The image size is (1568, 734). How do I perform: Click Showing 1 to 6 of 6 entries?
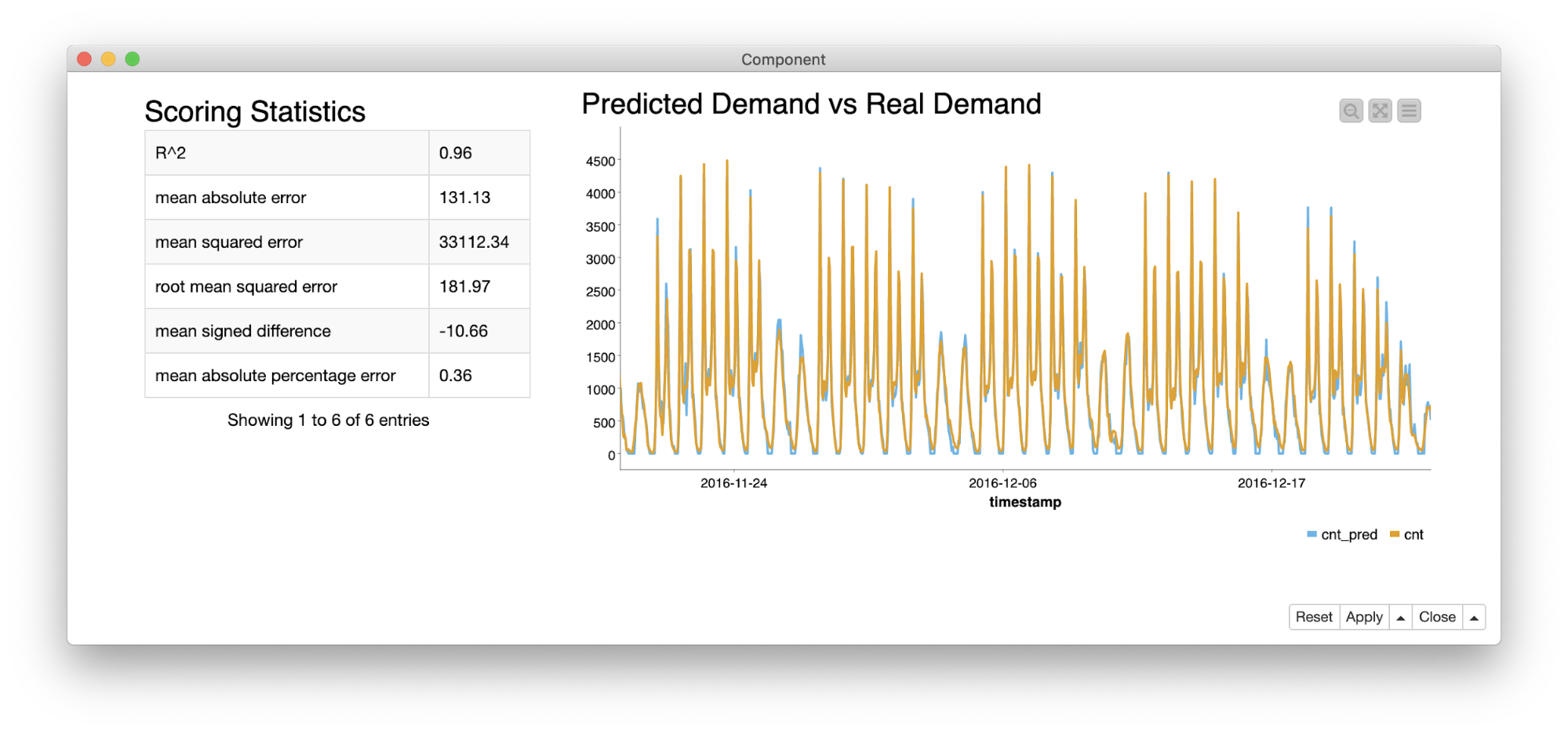[x=329, y=420]
